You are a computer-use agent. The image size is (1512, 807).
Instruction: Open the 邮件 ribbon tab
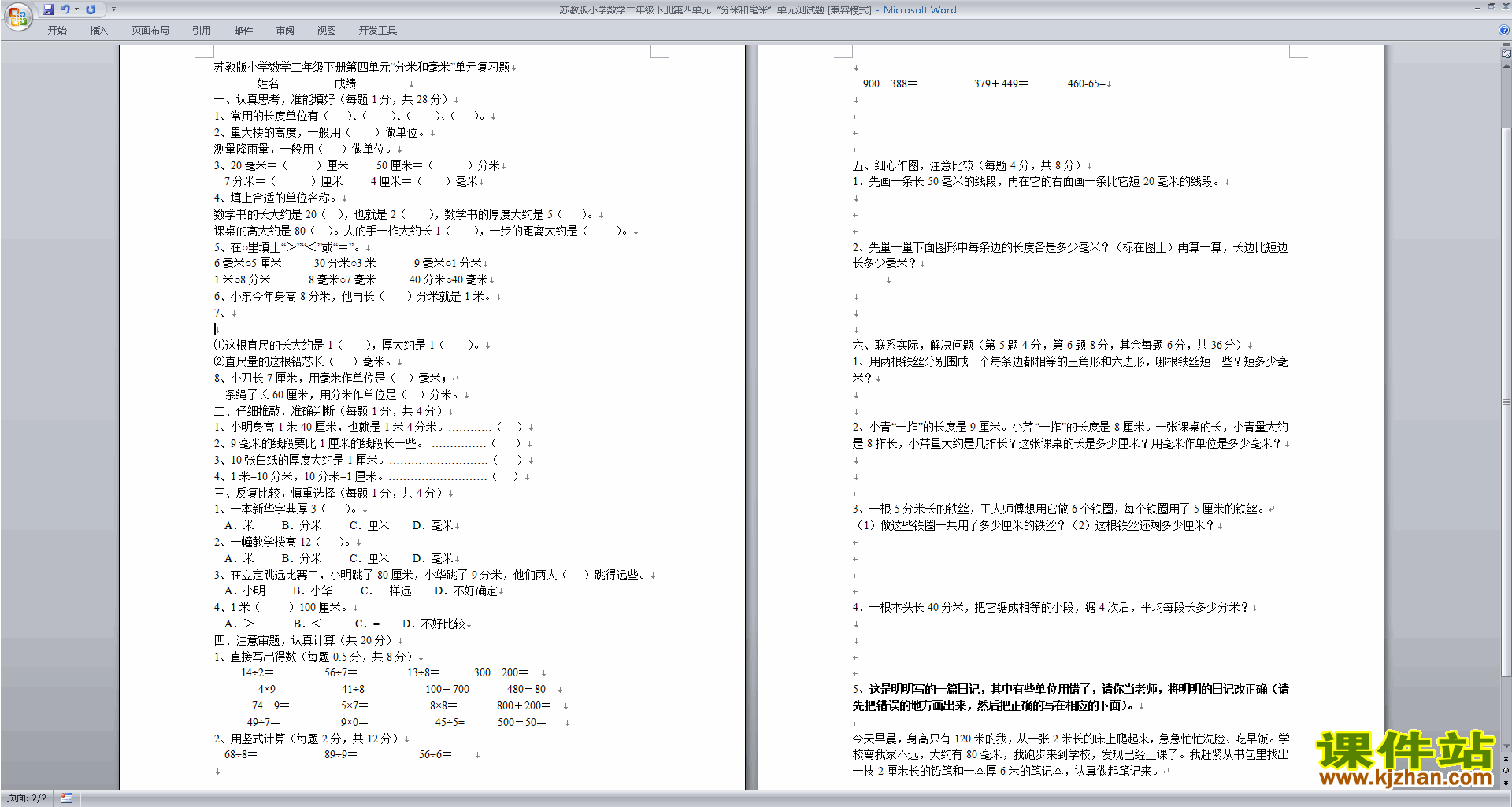243,31
